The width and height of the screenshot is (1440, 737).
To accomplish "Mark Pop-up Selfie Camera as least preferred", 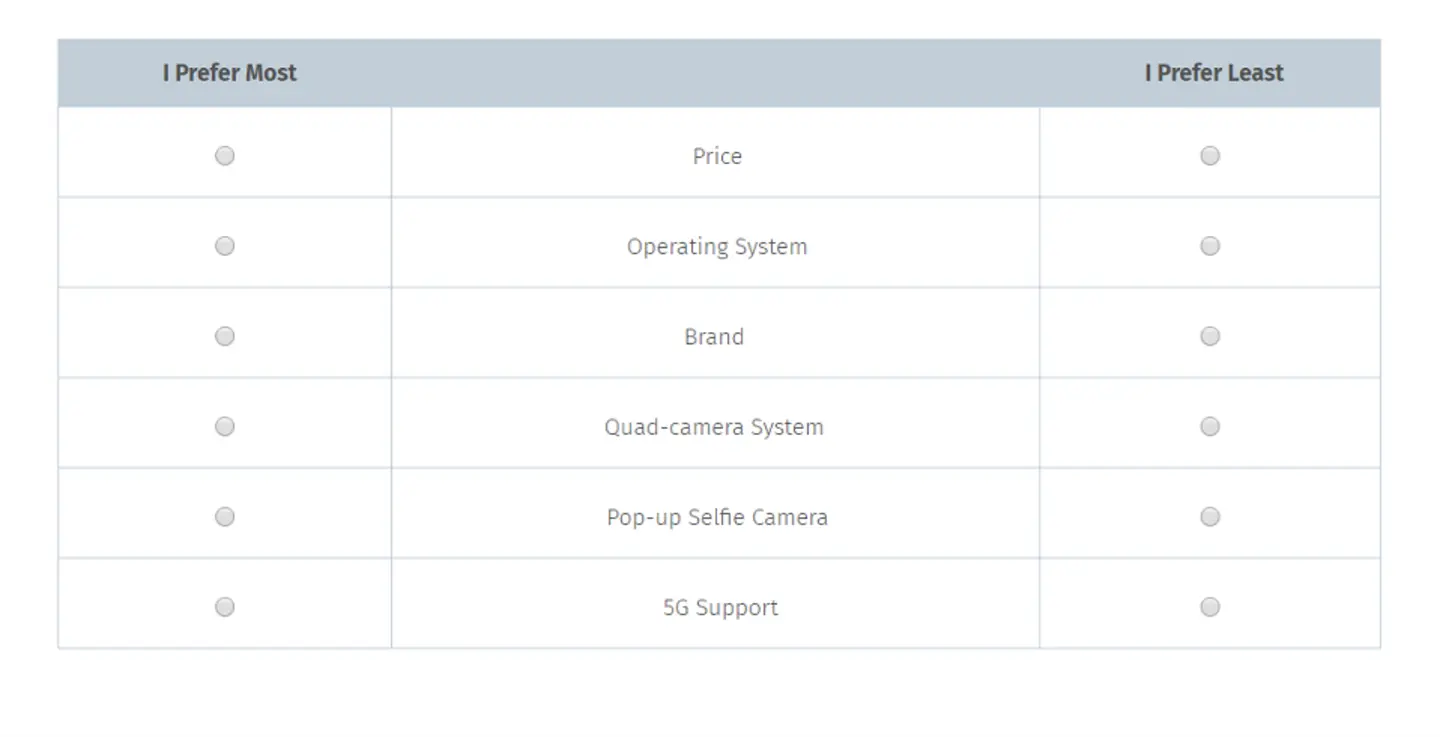I will (x=1210, y=517).
